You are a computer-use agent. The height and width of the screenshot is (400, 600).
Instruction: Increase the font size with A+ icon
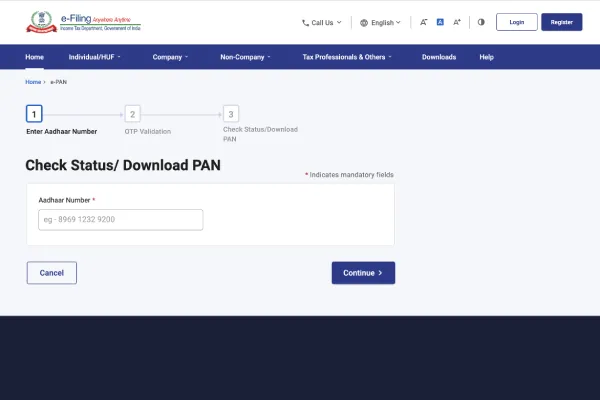coord(457,22)
